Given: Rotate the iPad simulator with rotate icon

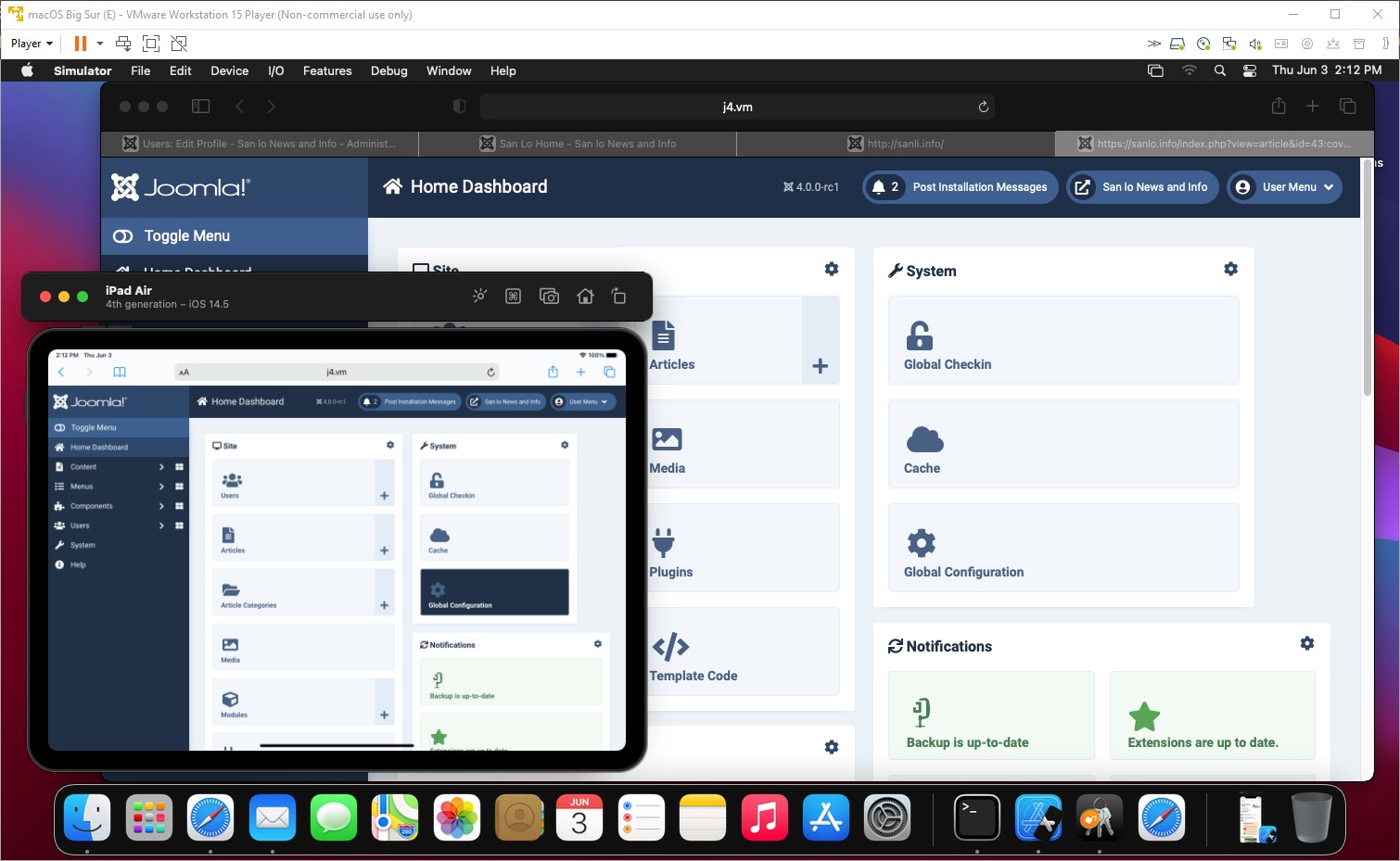Looking at the screenshot, I should coord(618,296).
